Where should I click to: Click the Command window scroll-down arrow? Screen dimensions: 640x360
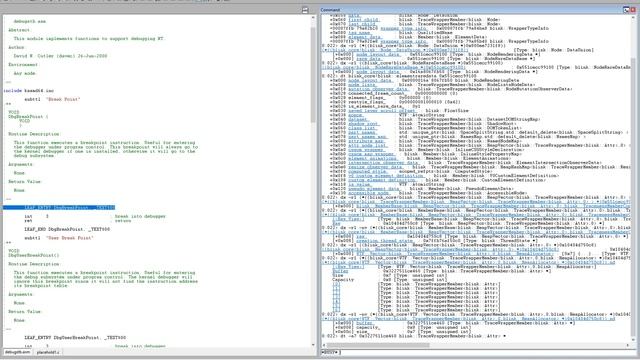click(633, 340)
